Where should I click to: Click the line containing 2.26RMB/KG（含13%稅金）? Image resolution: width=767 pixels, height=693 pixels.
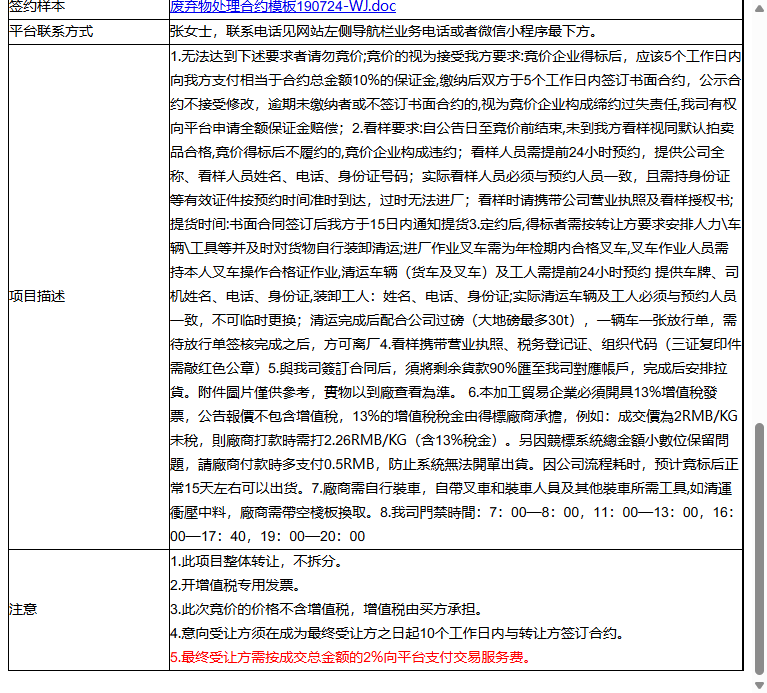click(450, 441)
